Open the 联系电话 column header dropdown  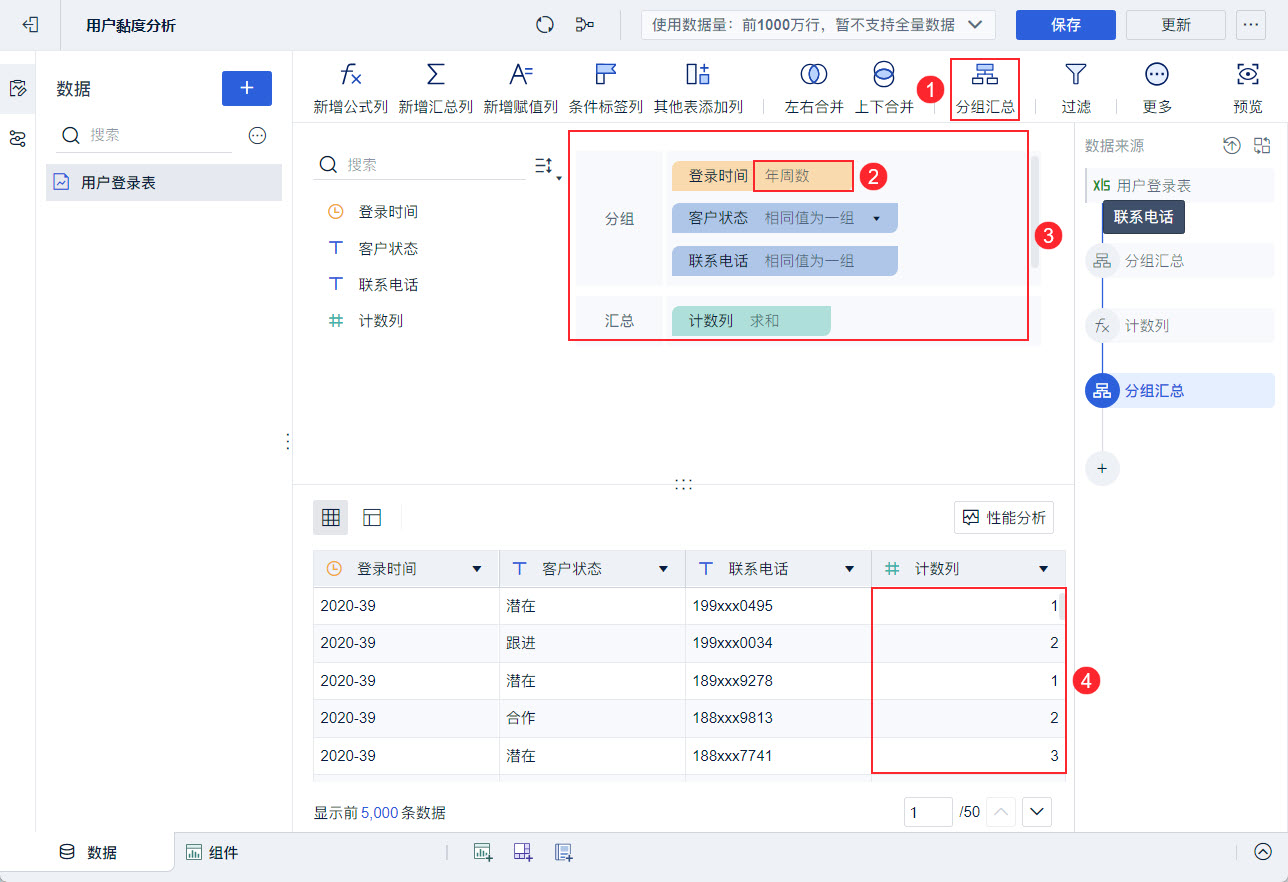(x=849, y=569)
